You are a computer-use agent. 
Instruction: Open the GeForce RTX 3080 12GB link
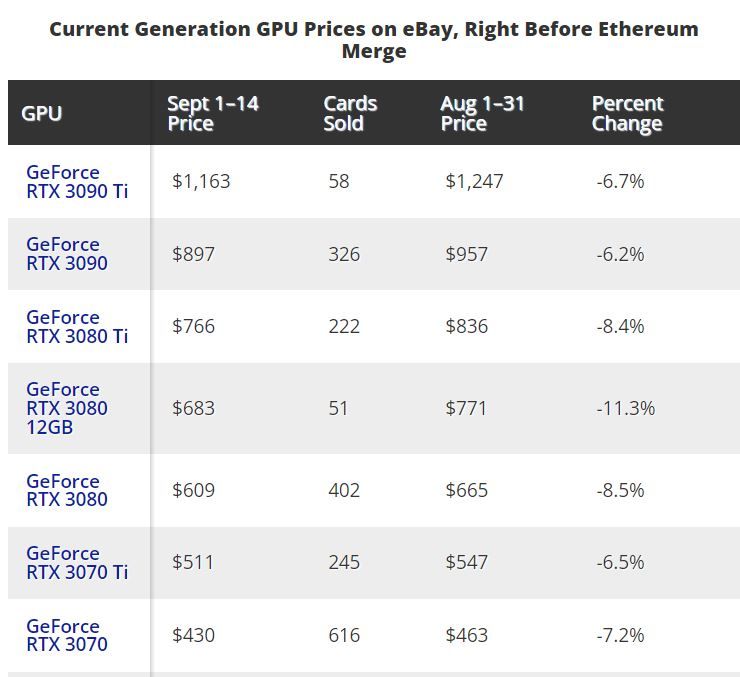point(67,408)
